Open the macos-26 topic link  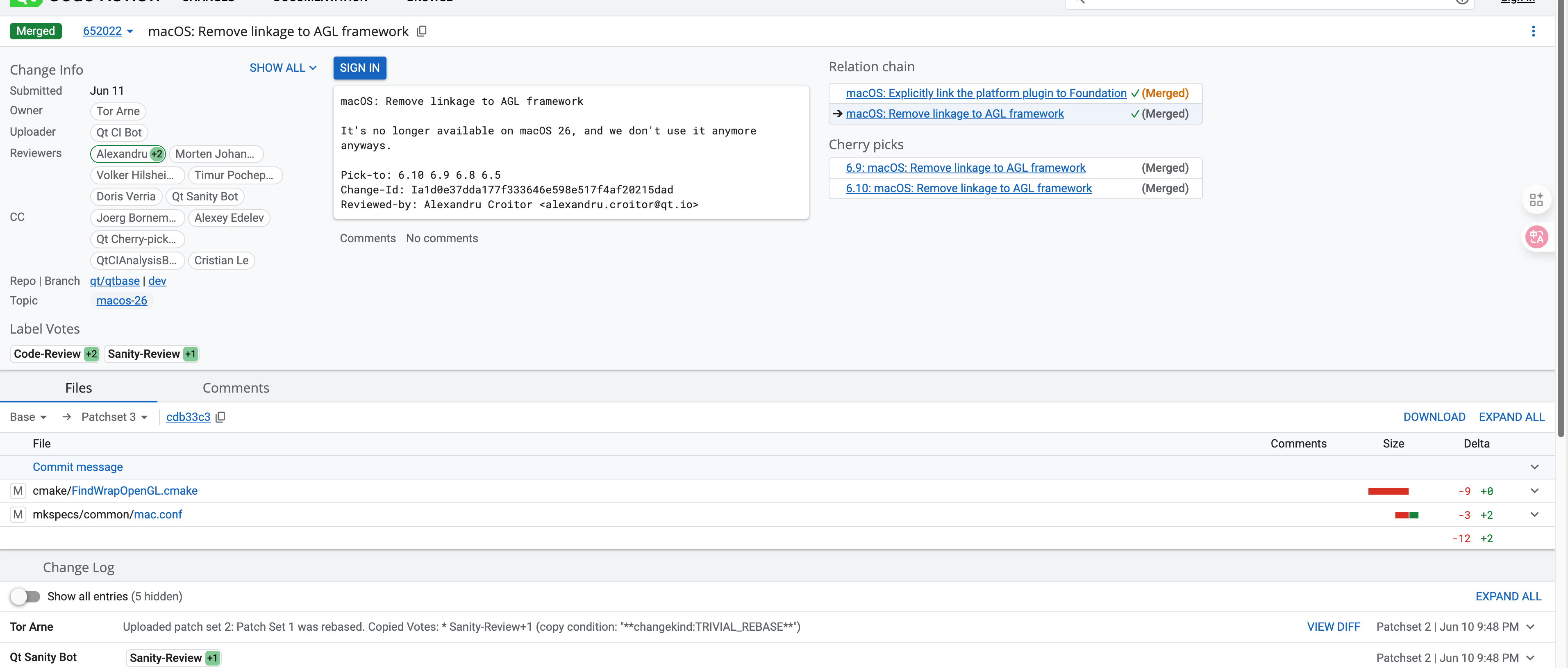[121, 301]
